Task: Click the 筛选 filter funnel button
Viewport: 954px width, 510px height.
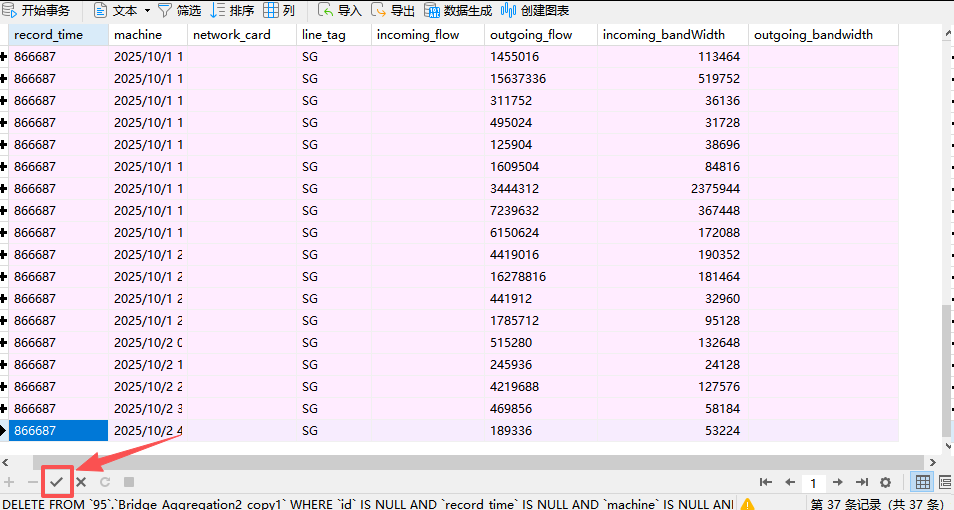Action: [x=179, y=10]
